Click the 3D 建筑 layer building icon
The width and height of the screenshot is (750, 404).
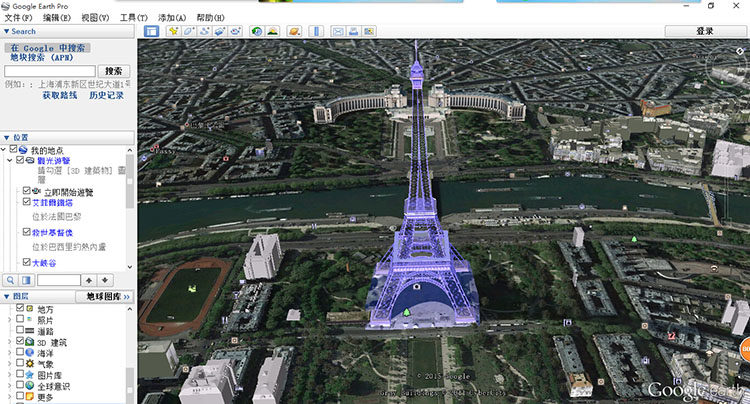click(x=30, y=342)
